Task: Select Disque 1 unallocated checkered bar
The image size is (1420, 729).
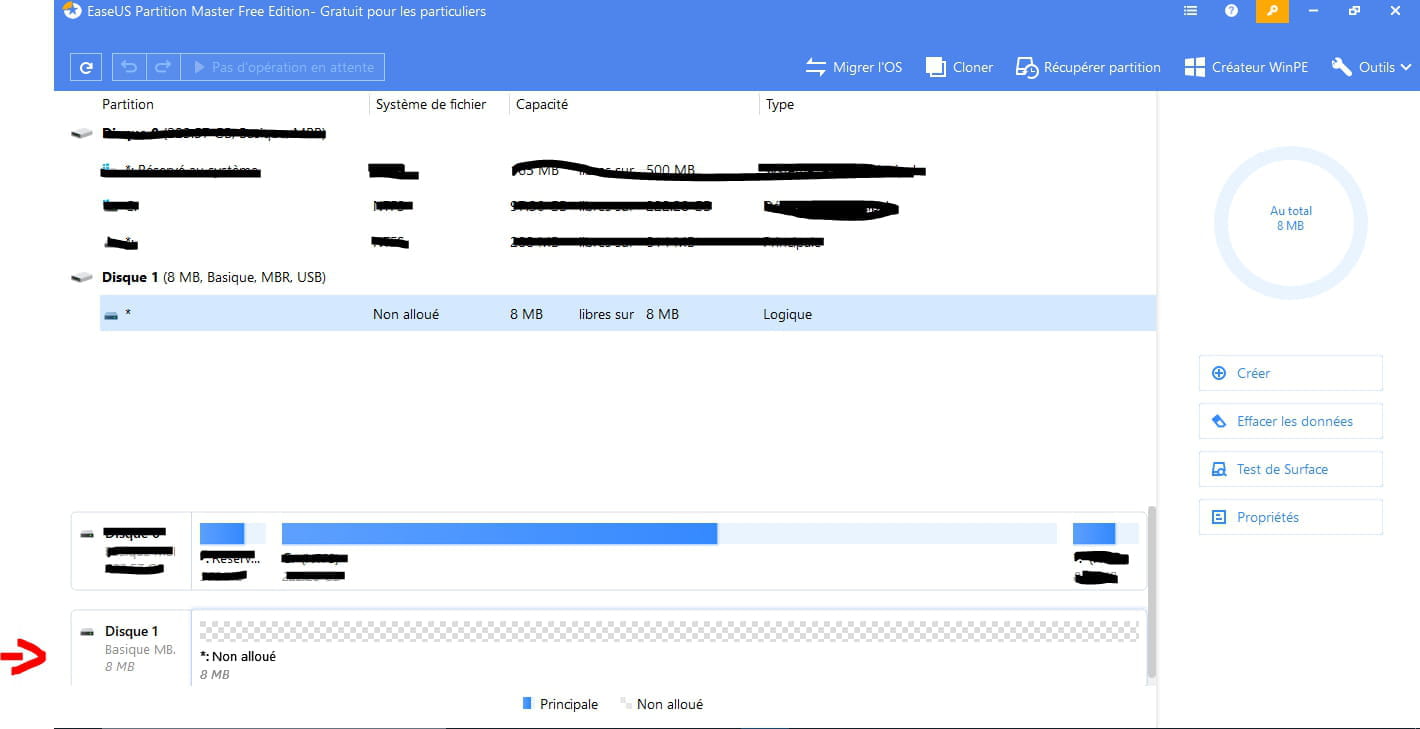Action: click(669, 630)
